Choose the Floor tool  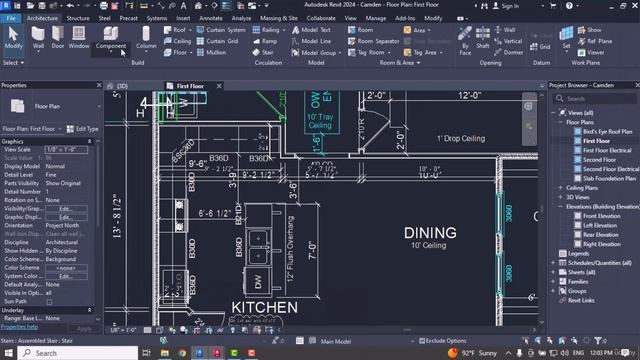[x=178, y=52]
